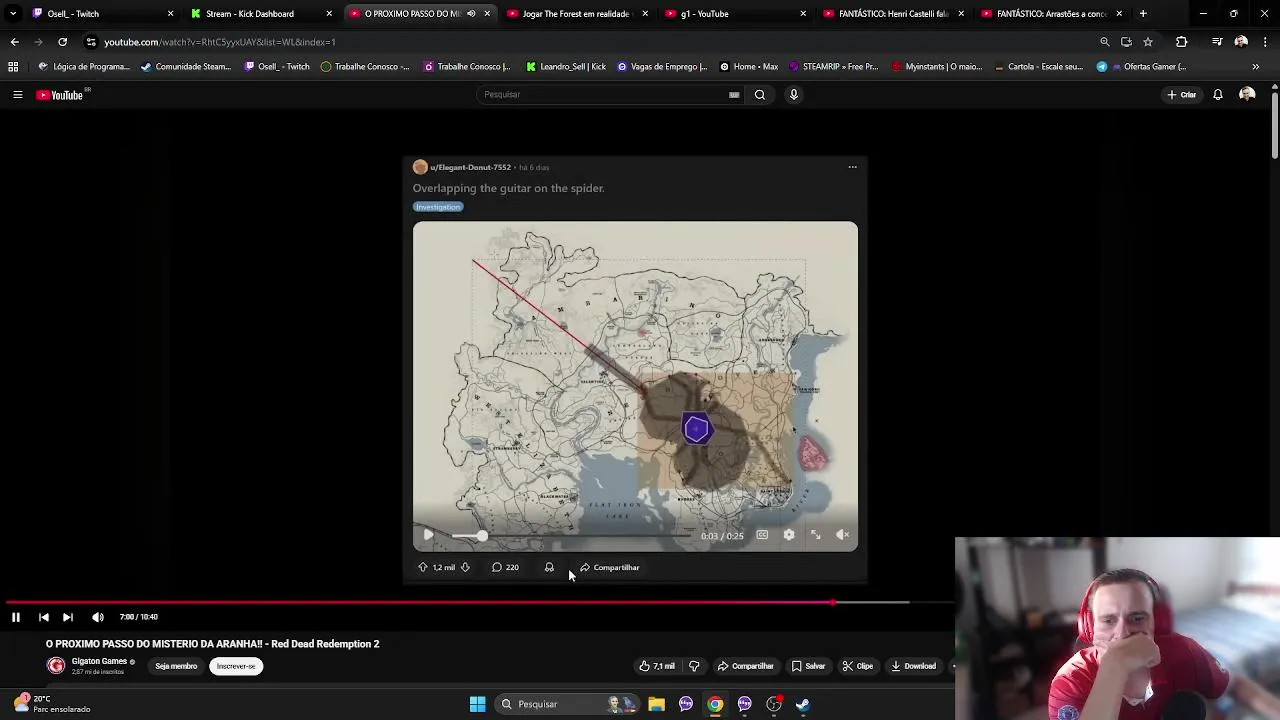Open the on-screen keyboard in YouTube search
Image resolution: width=1280 pixels, height=720 pixels.
point(734,95)
